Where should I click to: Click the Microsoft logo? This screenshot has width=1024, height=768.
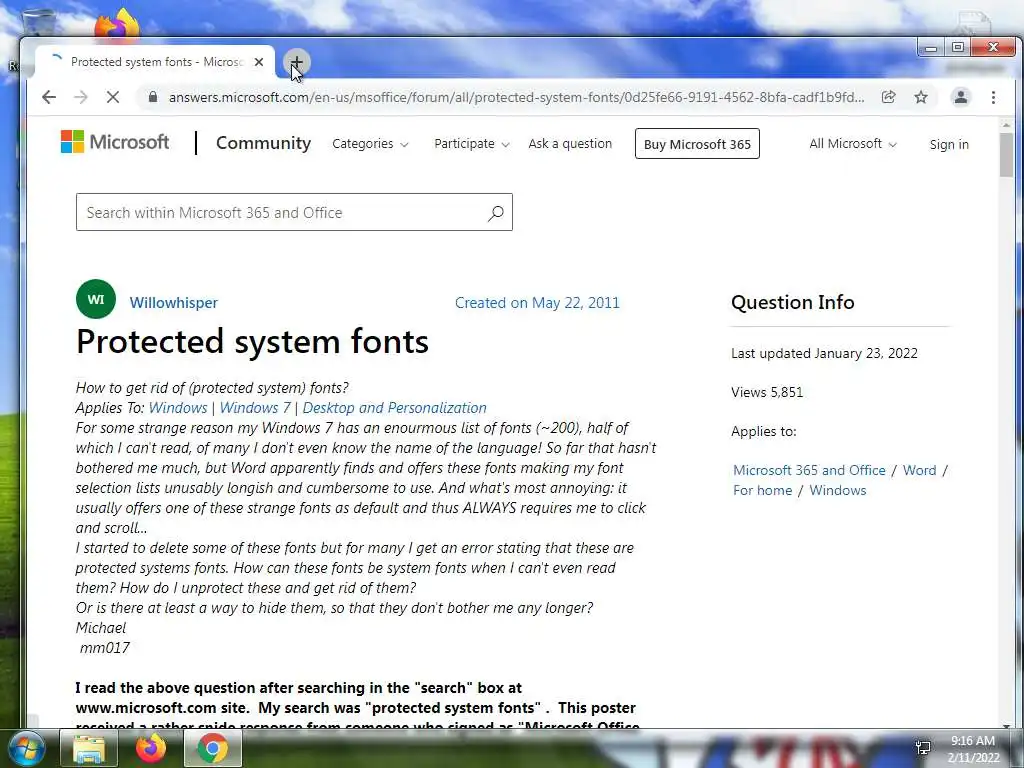click(115, 142)
